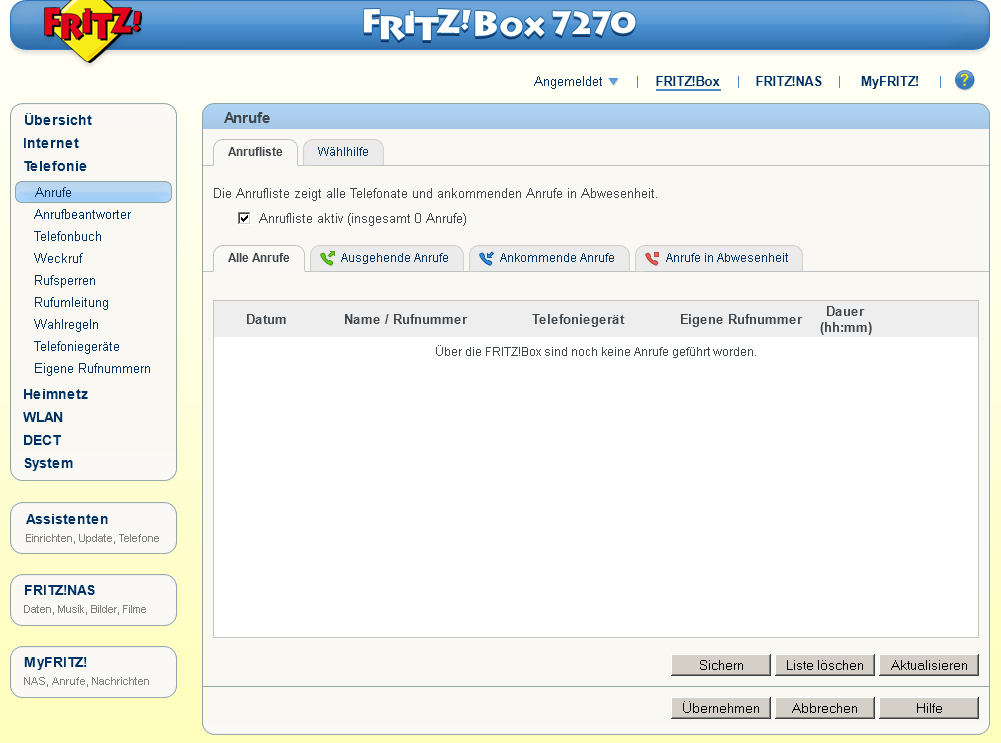Open the MyFRITZ! top navigation link
Screen dimensions: 1001x743
[x=889, y=82]
